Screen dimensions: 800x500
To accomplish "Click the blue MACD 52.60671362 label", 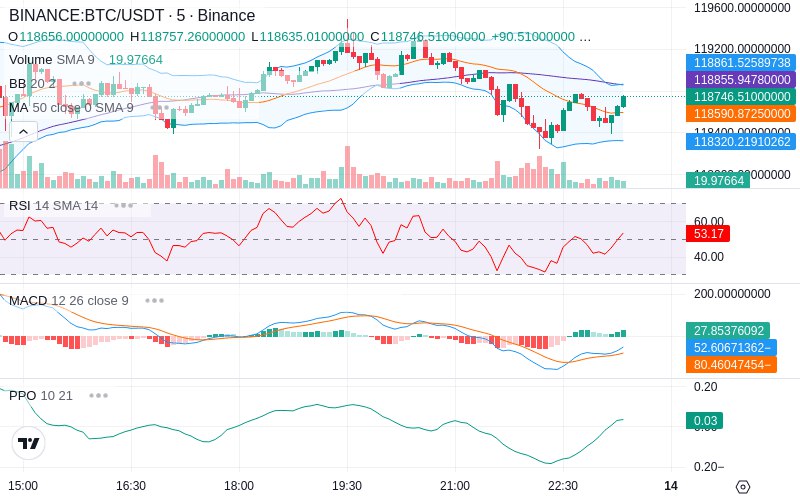I will pyautogui.click(x=731, y=347).
